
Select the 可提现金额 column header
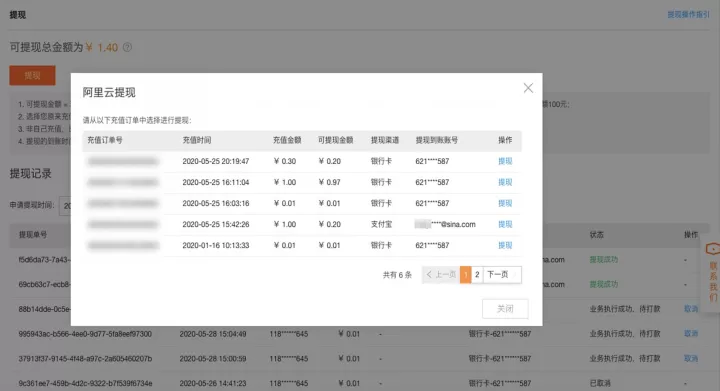click(336, 140)
